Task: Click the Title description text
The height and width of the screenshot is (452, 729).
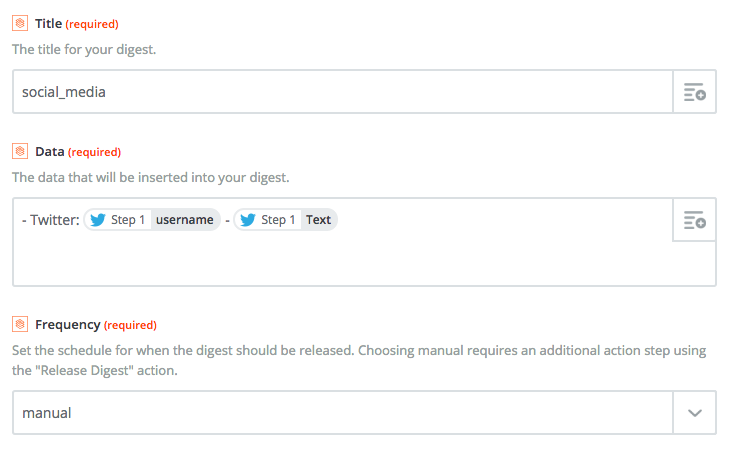Action: (84, 49)
